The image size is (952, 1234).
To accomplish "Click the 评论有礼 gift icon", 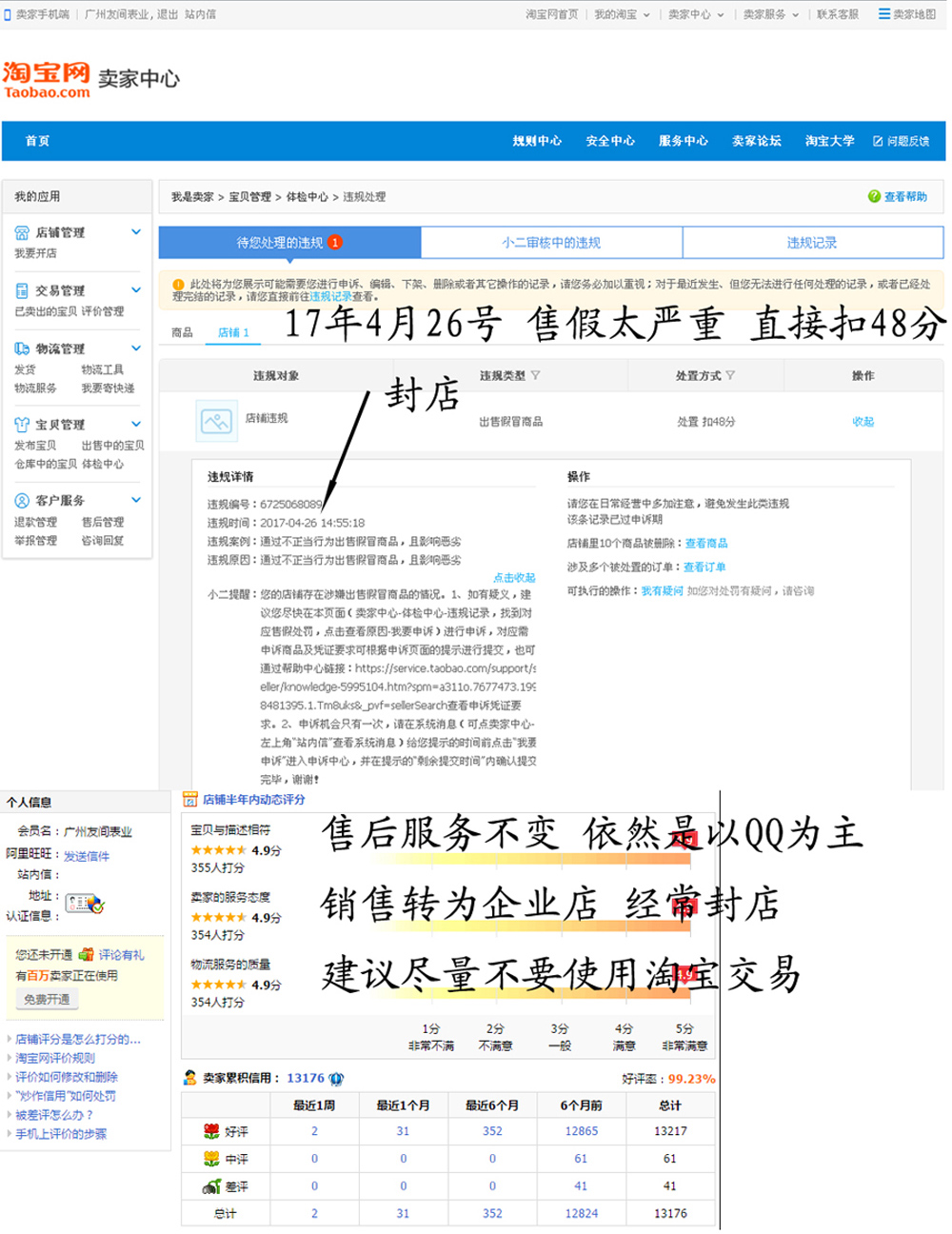I will point(87,954).
